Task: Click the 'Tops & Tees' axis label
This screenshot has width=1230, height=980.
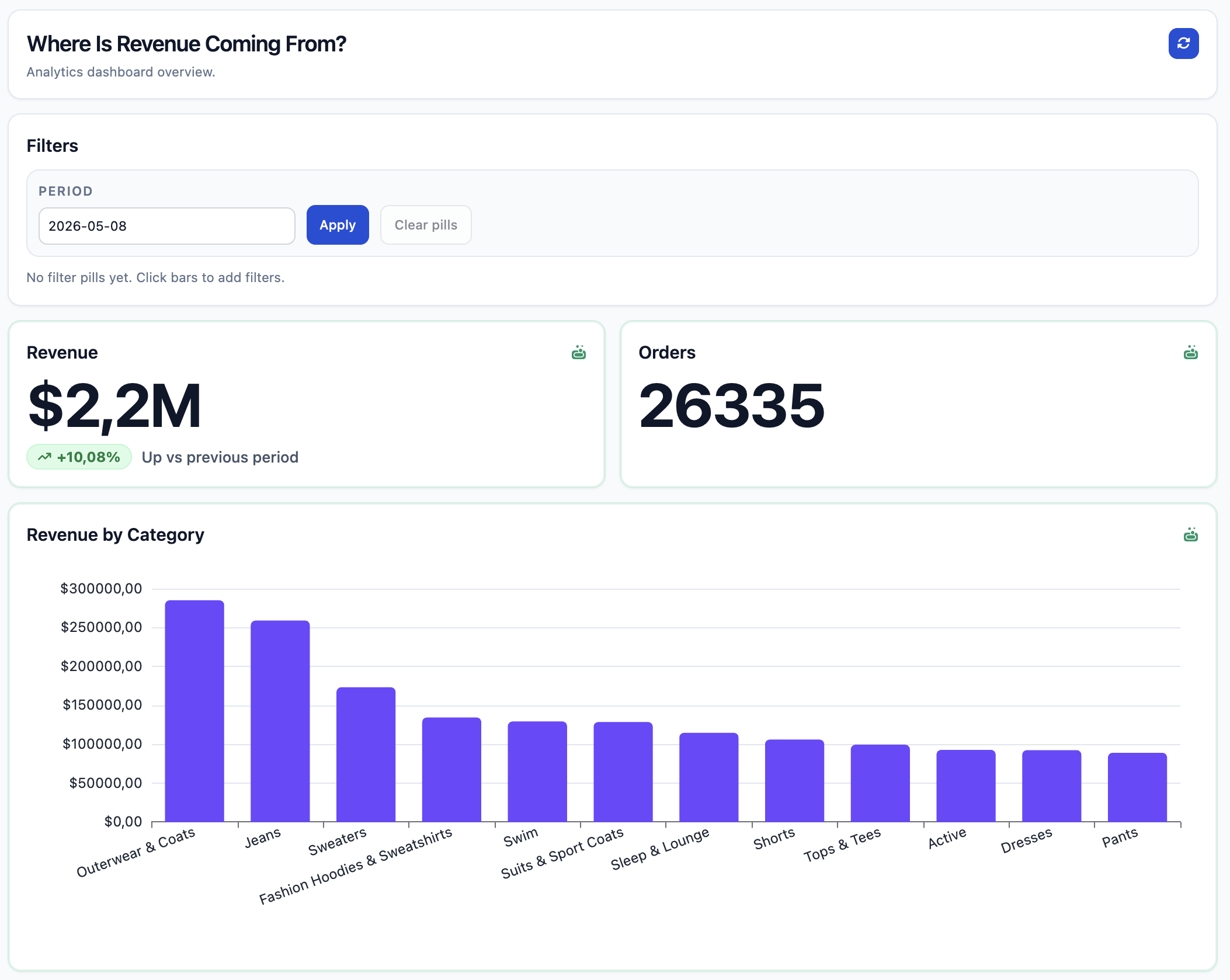Action: coord(842,845)
